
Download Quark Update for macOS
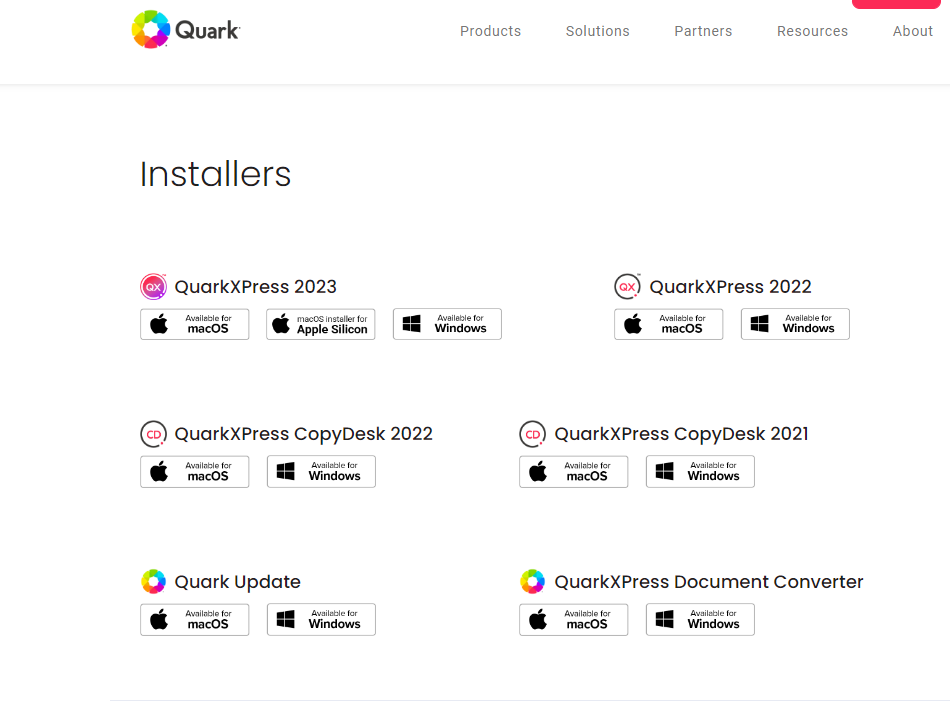pos(194,619)
